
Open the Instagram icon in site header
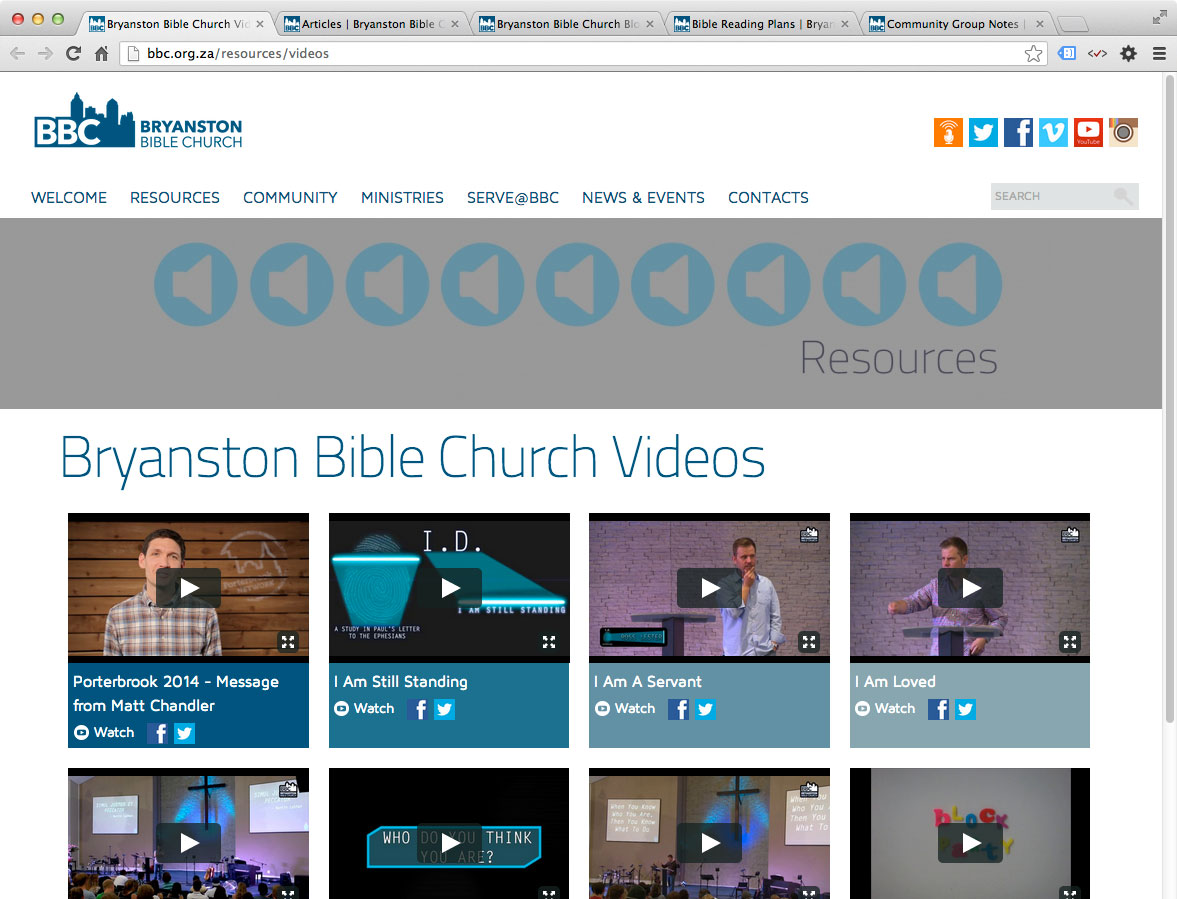point(1124,133)
